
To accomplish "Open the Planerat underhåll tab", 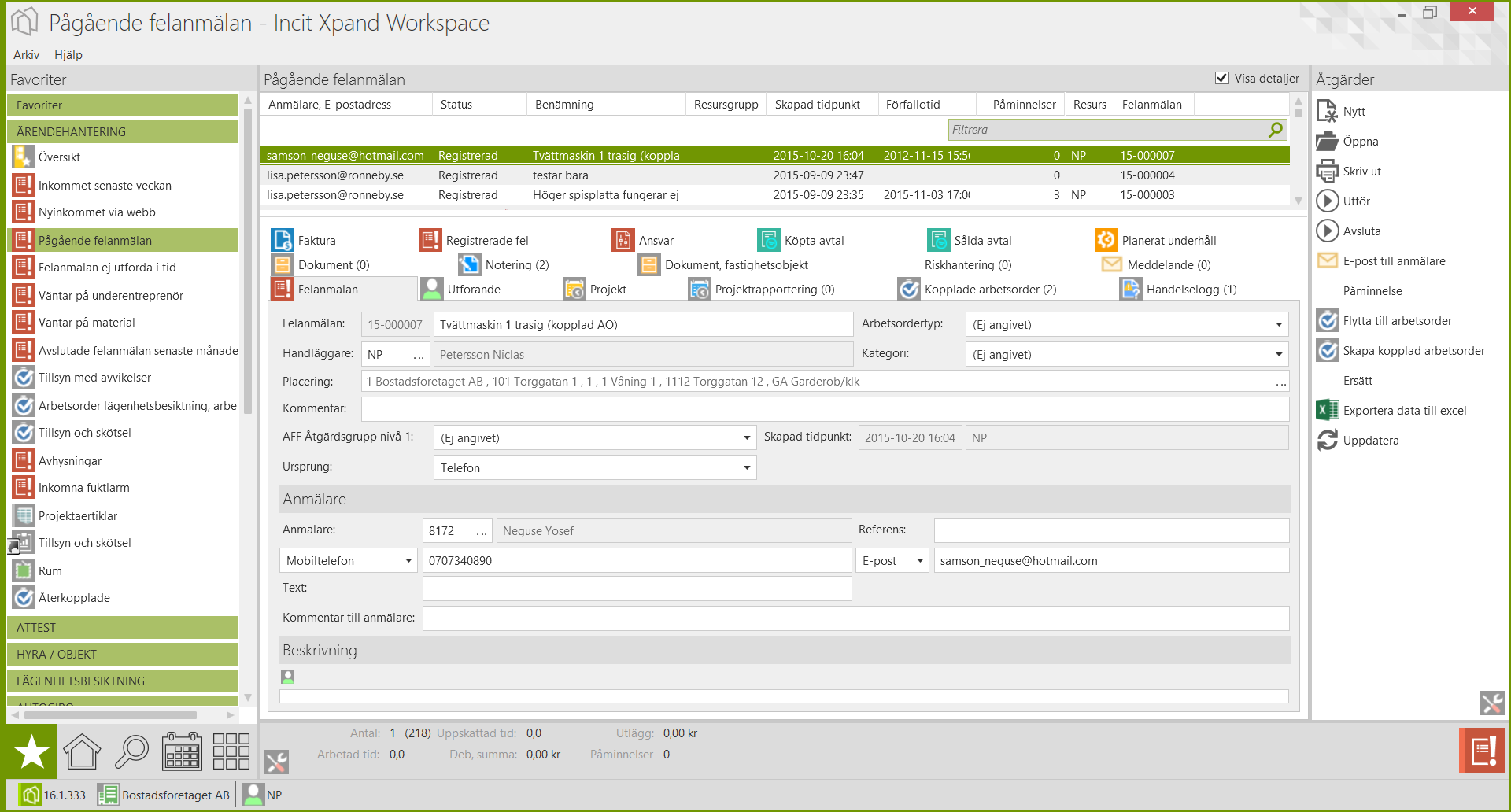I will 1155,240.
